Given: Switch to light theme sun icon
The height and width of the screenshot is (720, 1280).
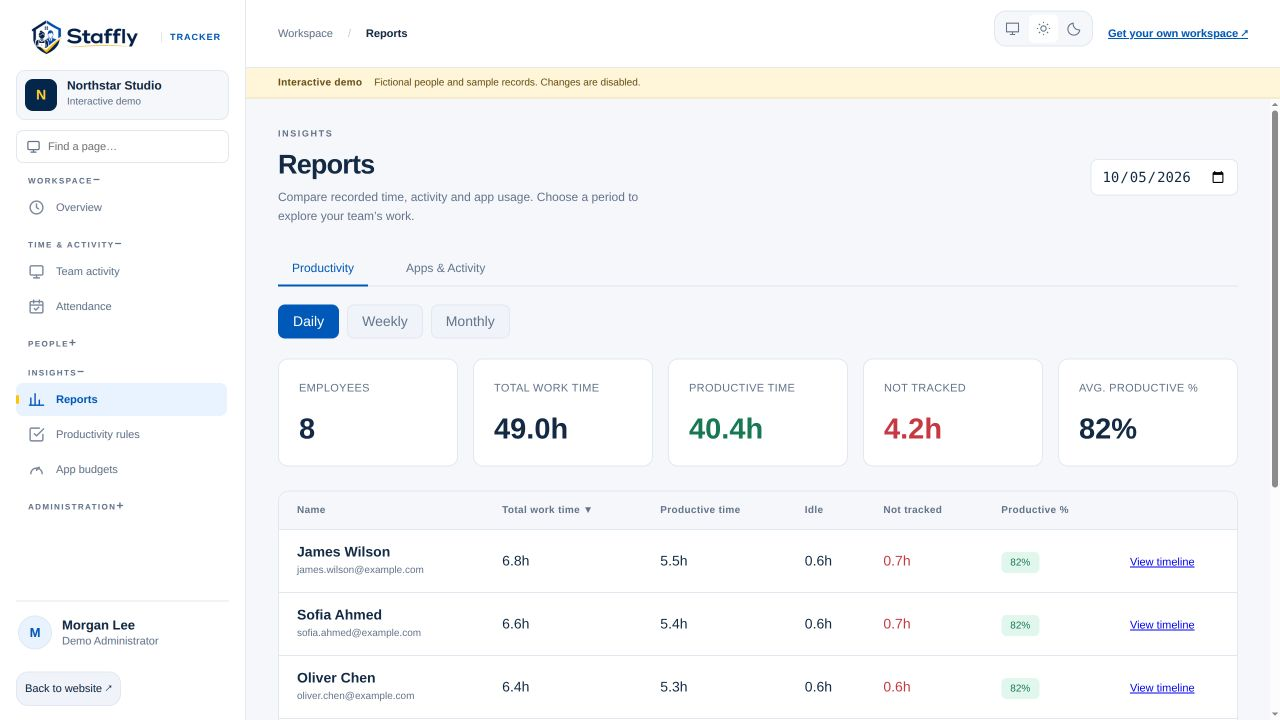Looking at the screenshot, I should click(1043, 29).
